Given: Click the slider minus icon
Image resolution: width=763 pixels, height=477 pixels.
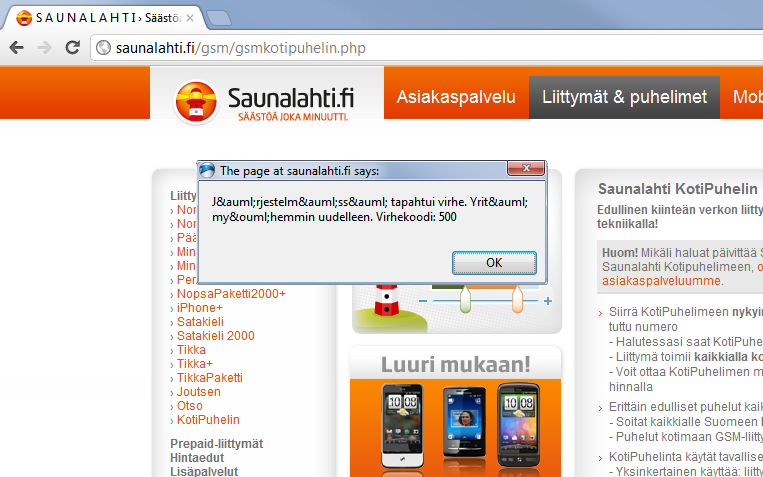Looking at the screenshot, I should 422,301.
